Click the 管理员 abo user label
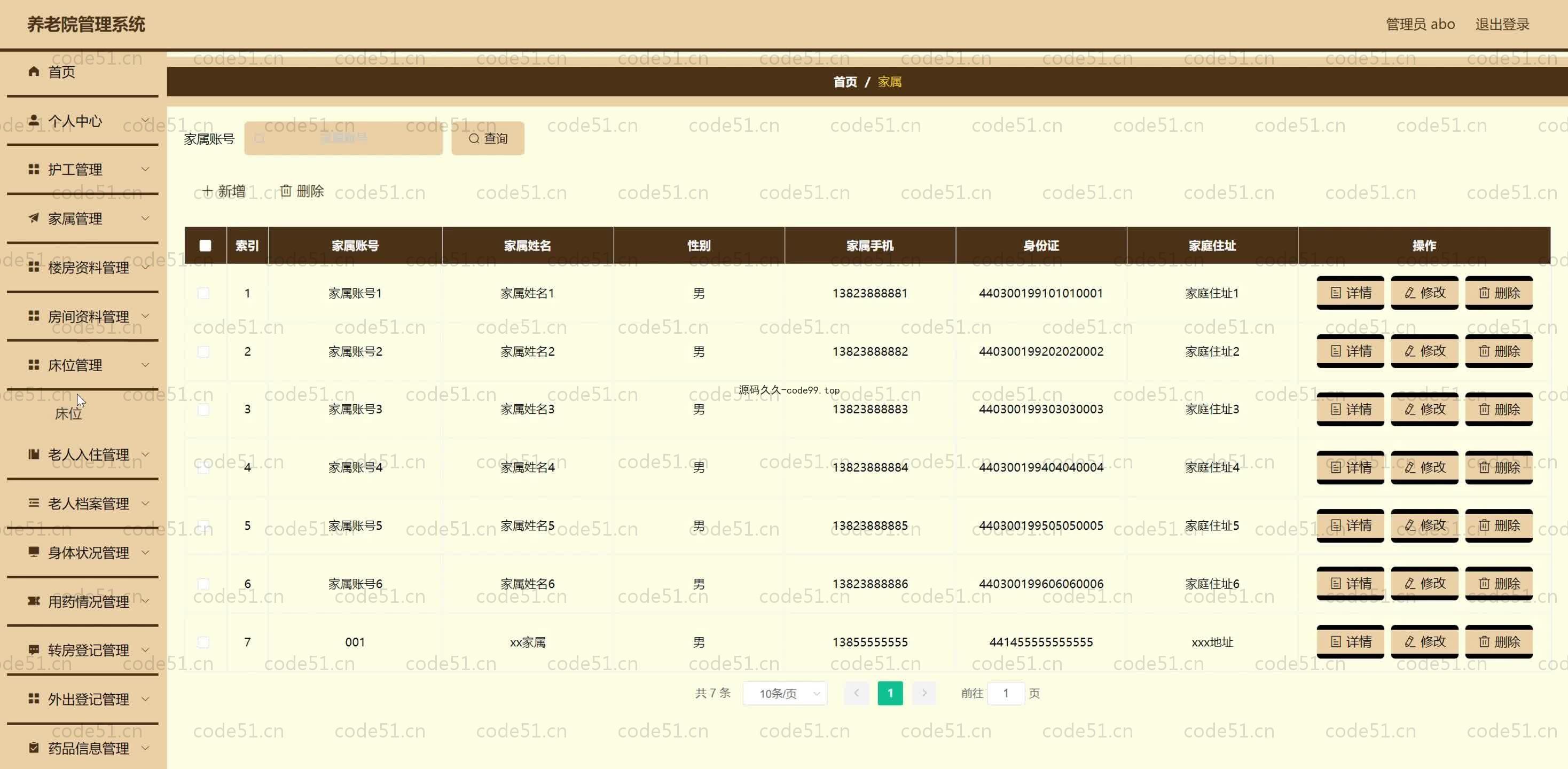The image size is (1568, 769). [1420, 25]
